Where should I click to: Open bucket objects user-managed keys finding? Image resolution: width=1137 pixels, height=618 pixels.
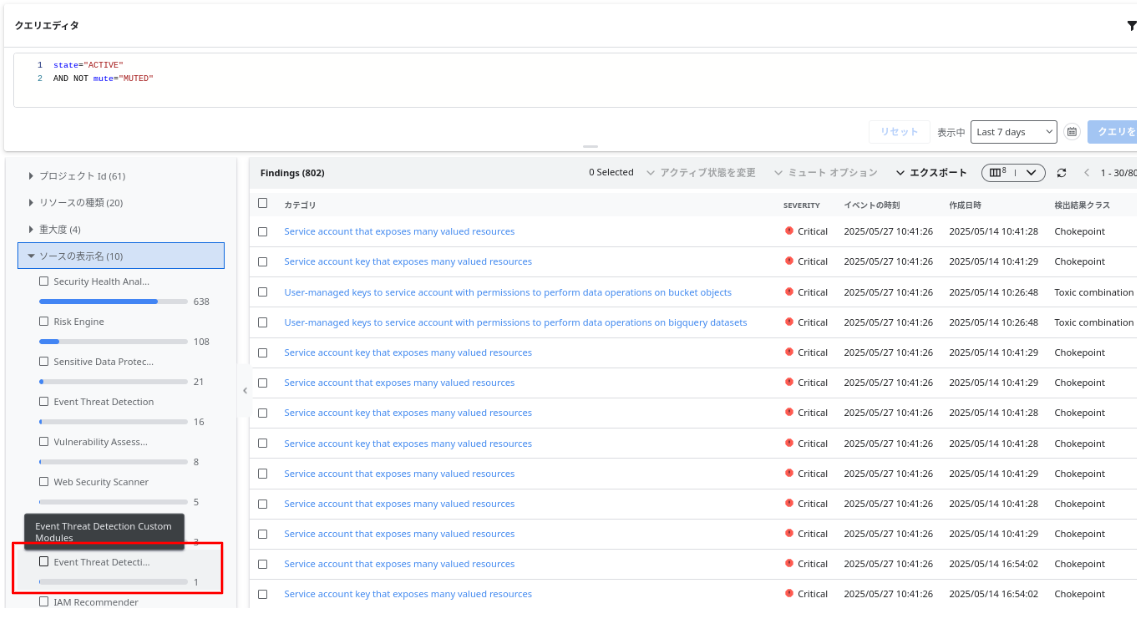coord(508,292)
